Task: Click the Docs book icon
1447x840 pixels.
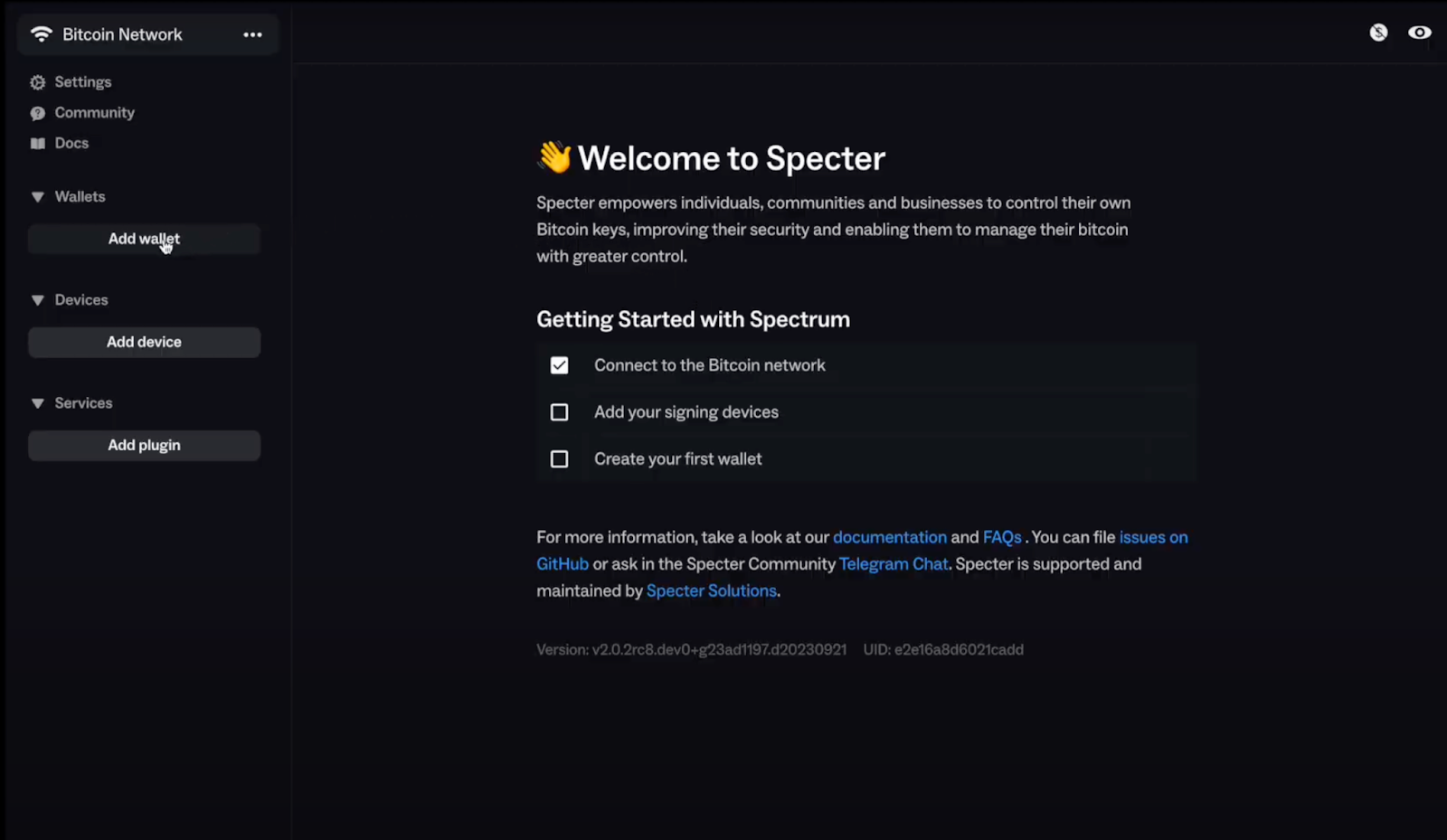Action: 37,144
